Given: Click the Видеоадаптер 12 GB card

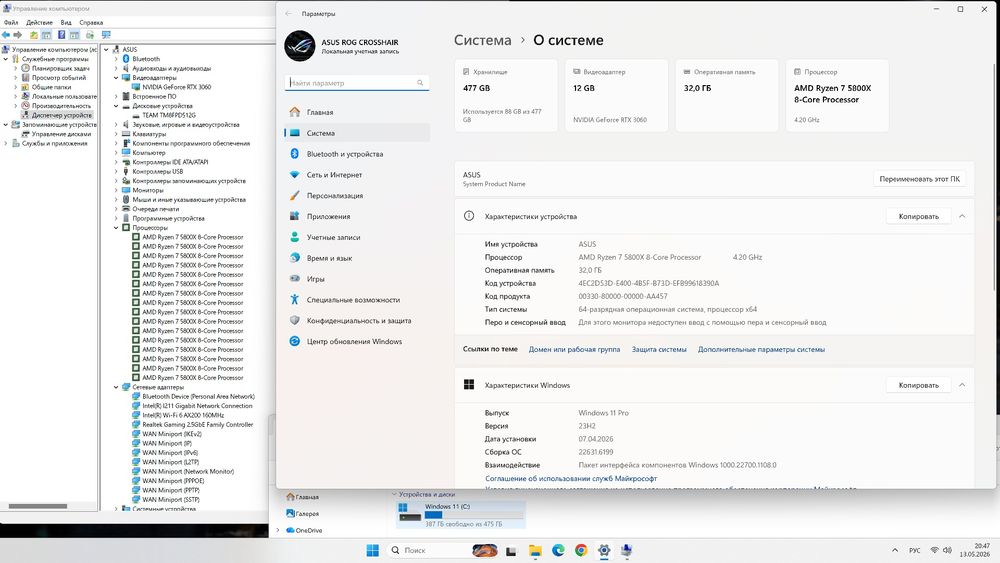Looking at the screenshot, I should pyautogui.click(x=616, y=96).
